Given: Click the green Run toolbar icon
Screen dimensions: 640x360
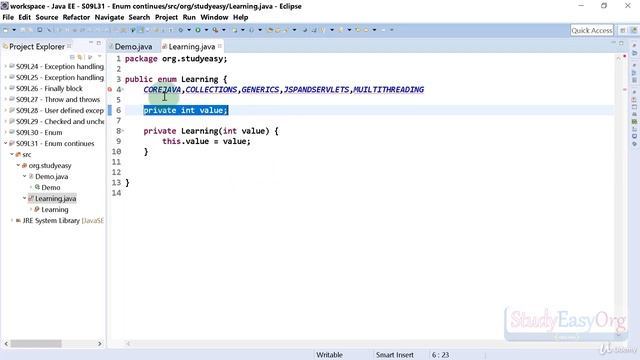Looking at the screenshot, I should (x=198, y=30).
